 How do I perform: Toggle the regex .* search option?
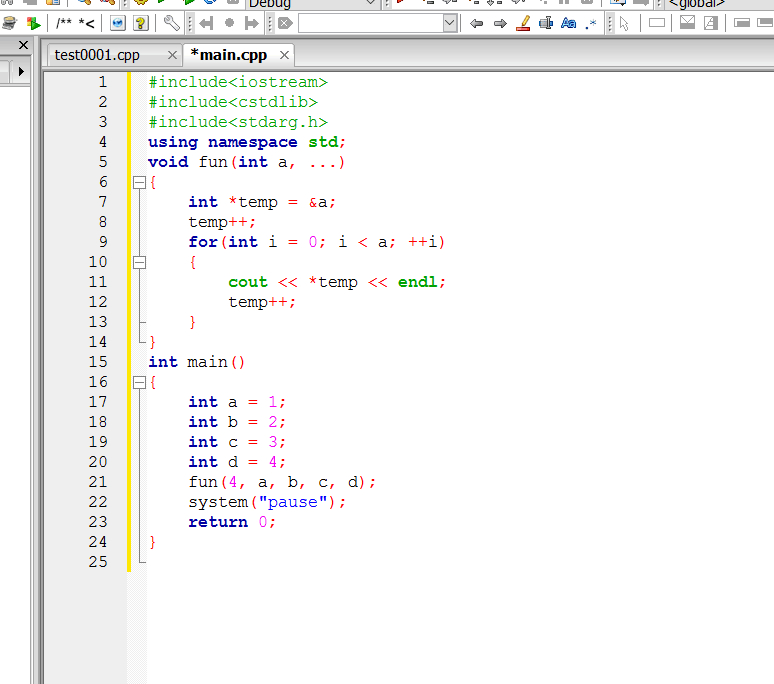pyautogui.click(x=591, y=23)
